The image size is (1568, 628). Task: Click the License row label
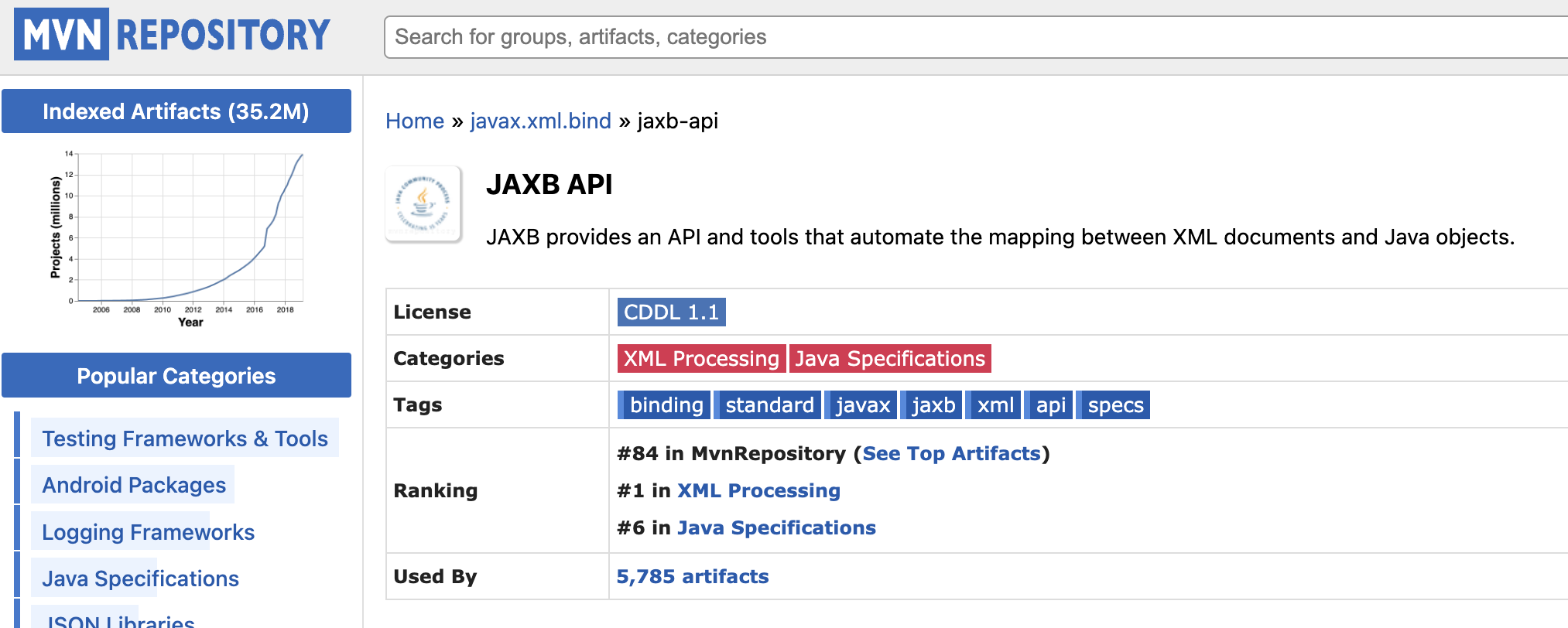pyautogui.click(x=432, y=312)
